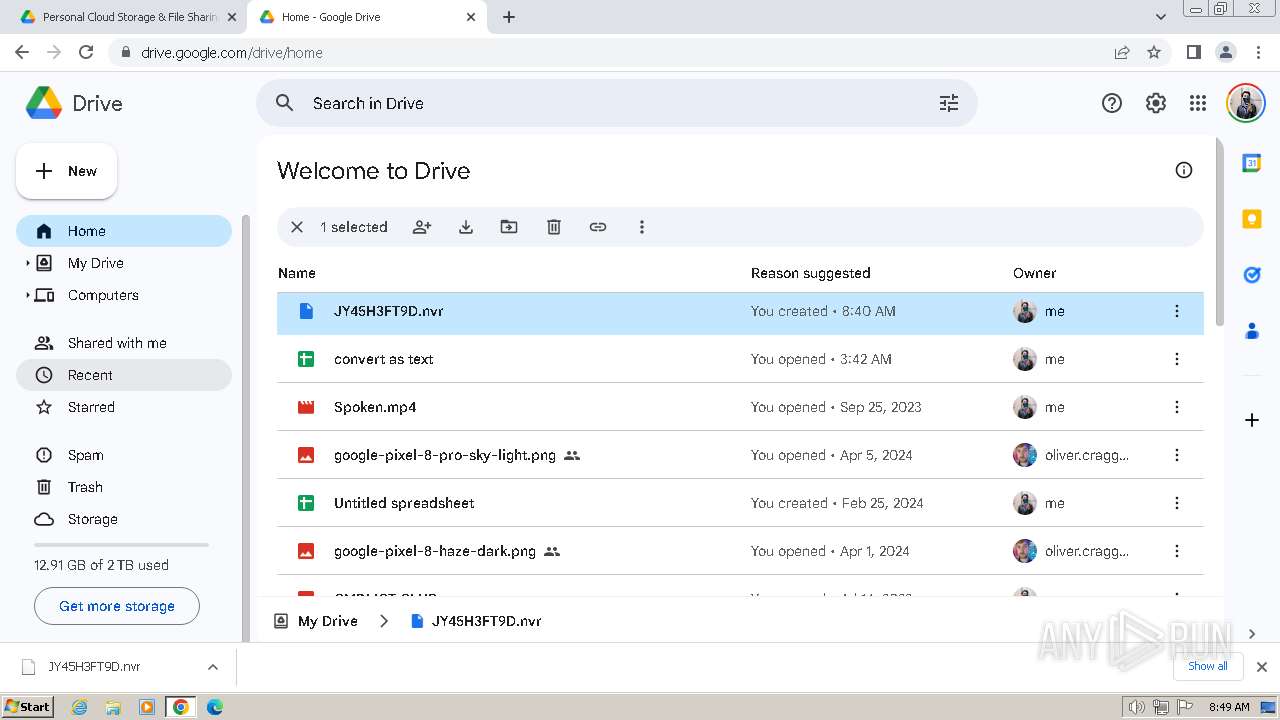Move selected file to trash icon
The height and width of the screenshot is (720, 1280).
[554, 227]
